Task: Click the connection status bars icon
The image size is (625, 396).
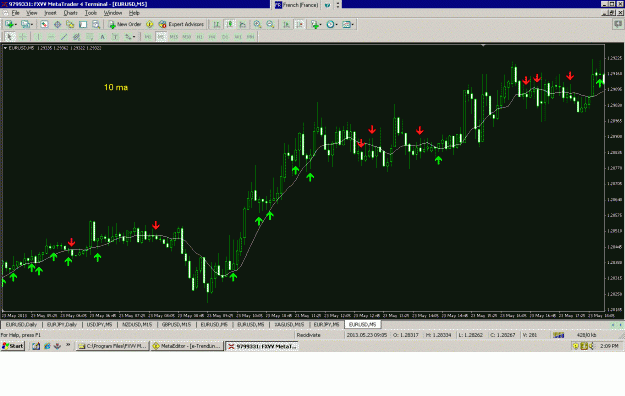Action: click(x=559, y=335)
